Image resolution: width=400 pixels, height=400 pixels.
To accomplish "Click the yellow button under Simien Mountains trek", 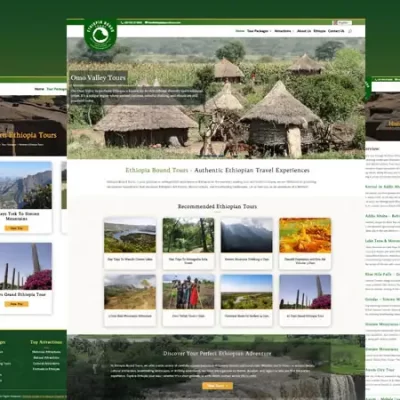I will pos(17,228).
